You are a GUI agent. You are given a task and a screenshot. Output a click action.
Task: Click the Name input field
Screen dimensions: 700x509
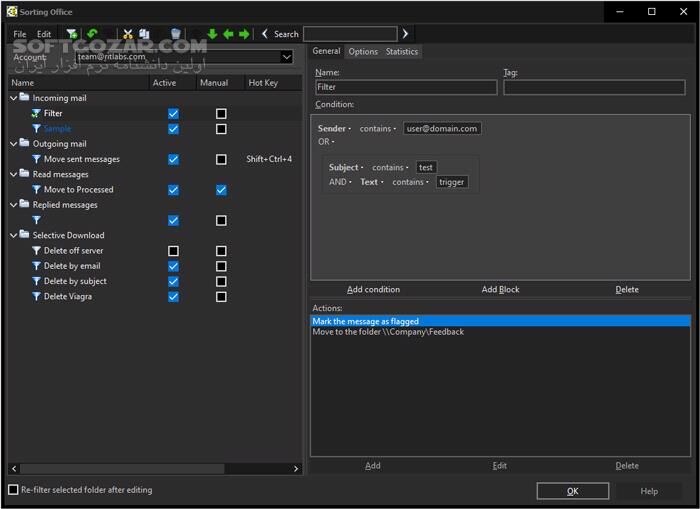[405, 88]
